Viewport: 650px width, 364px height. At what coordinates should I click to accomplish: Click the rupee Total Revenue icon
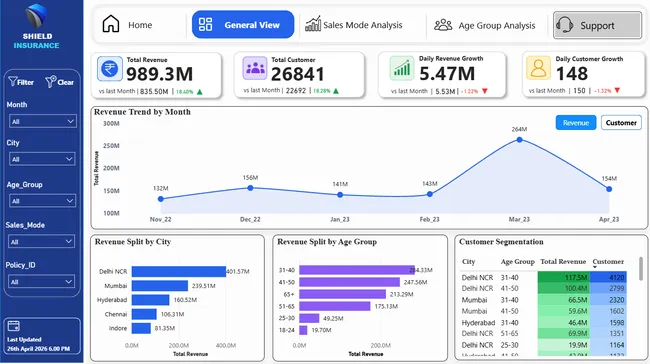pos(110,68)
